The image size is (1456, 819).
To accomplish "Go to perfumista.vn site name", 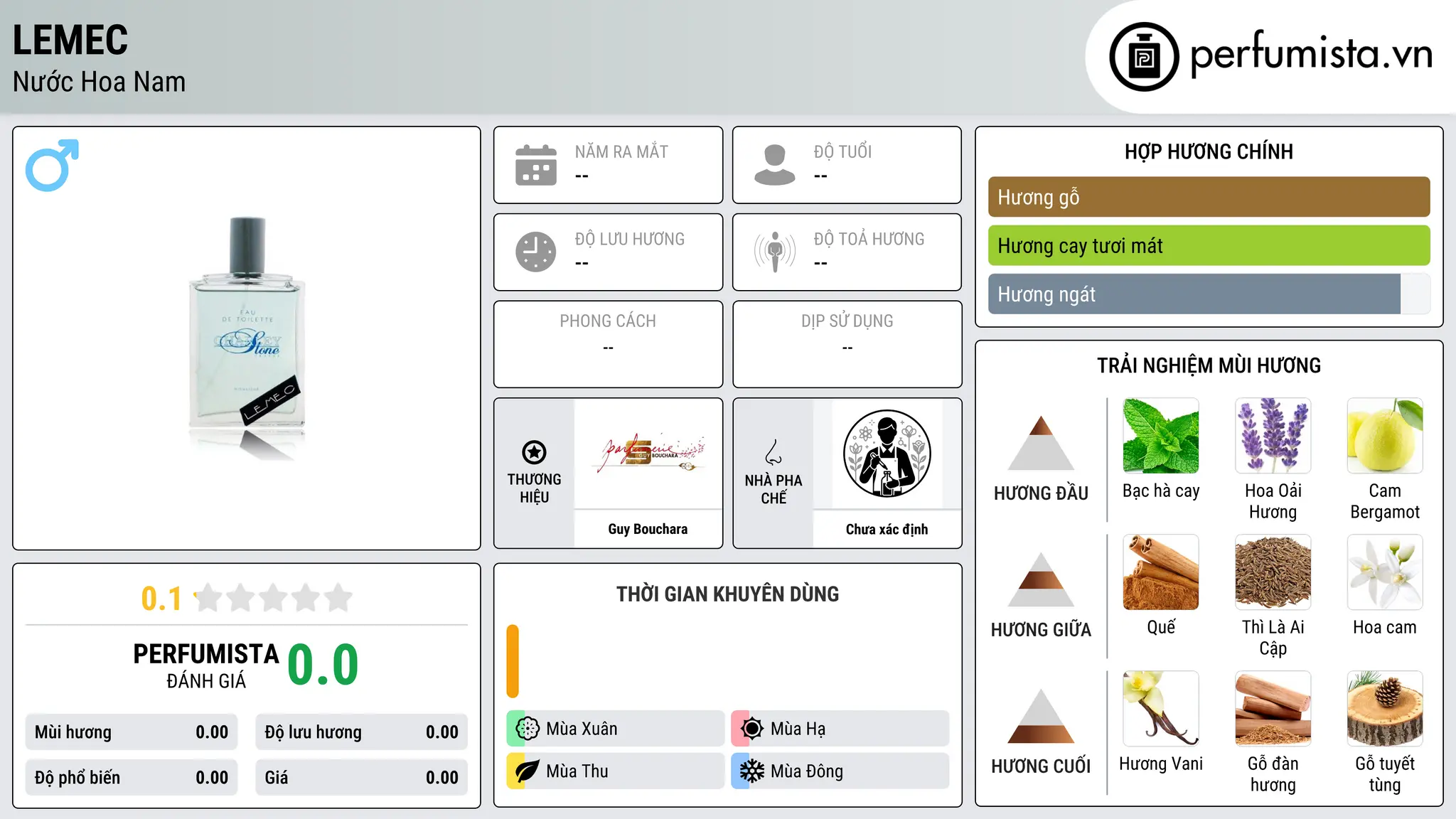I will pos(1311,54).
